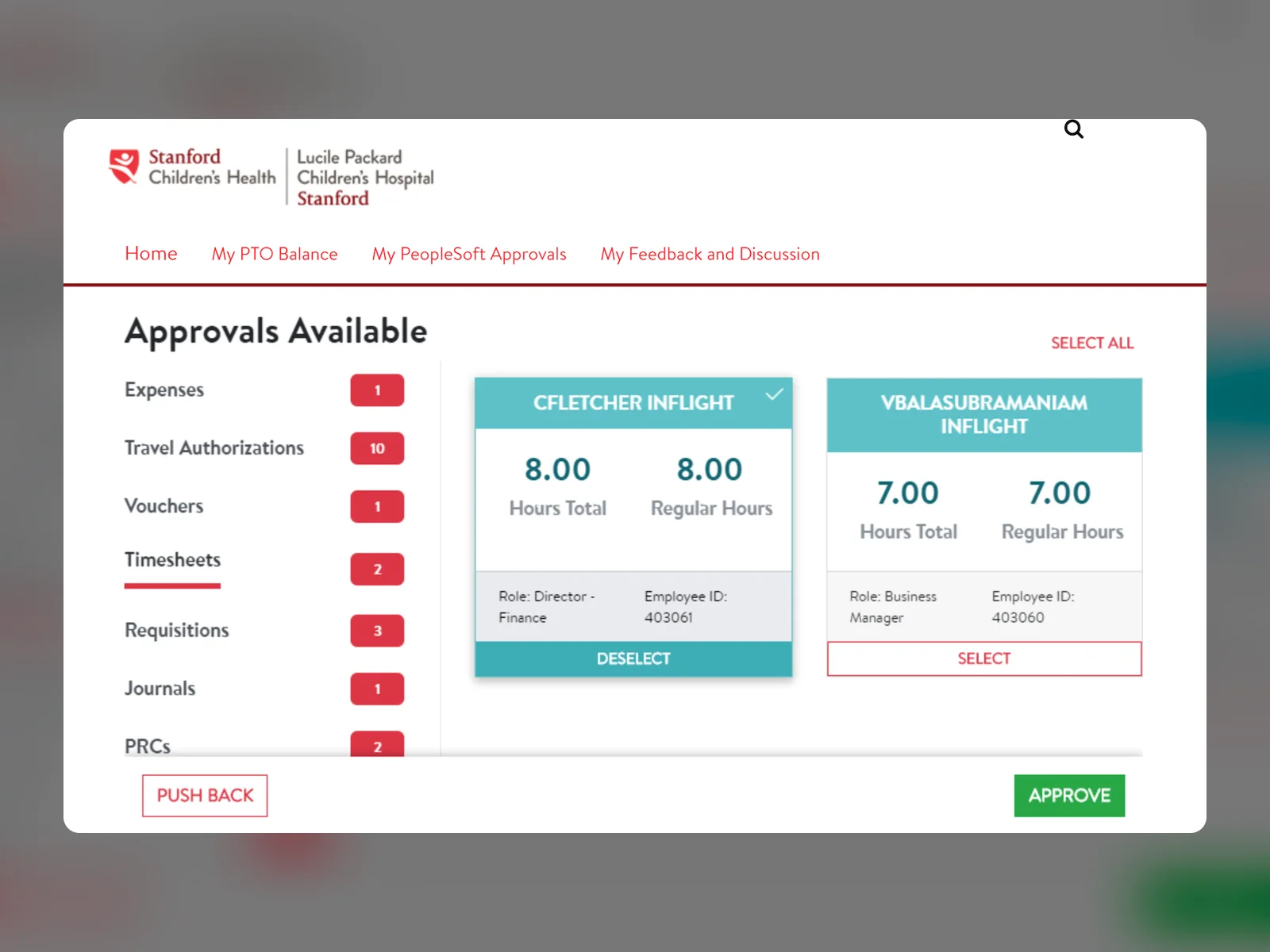
Task: Click Employee ID 403060 text
Action: pos(1033,607)
